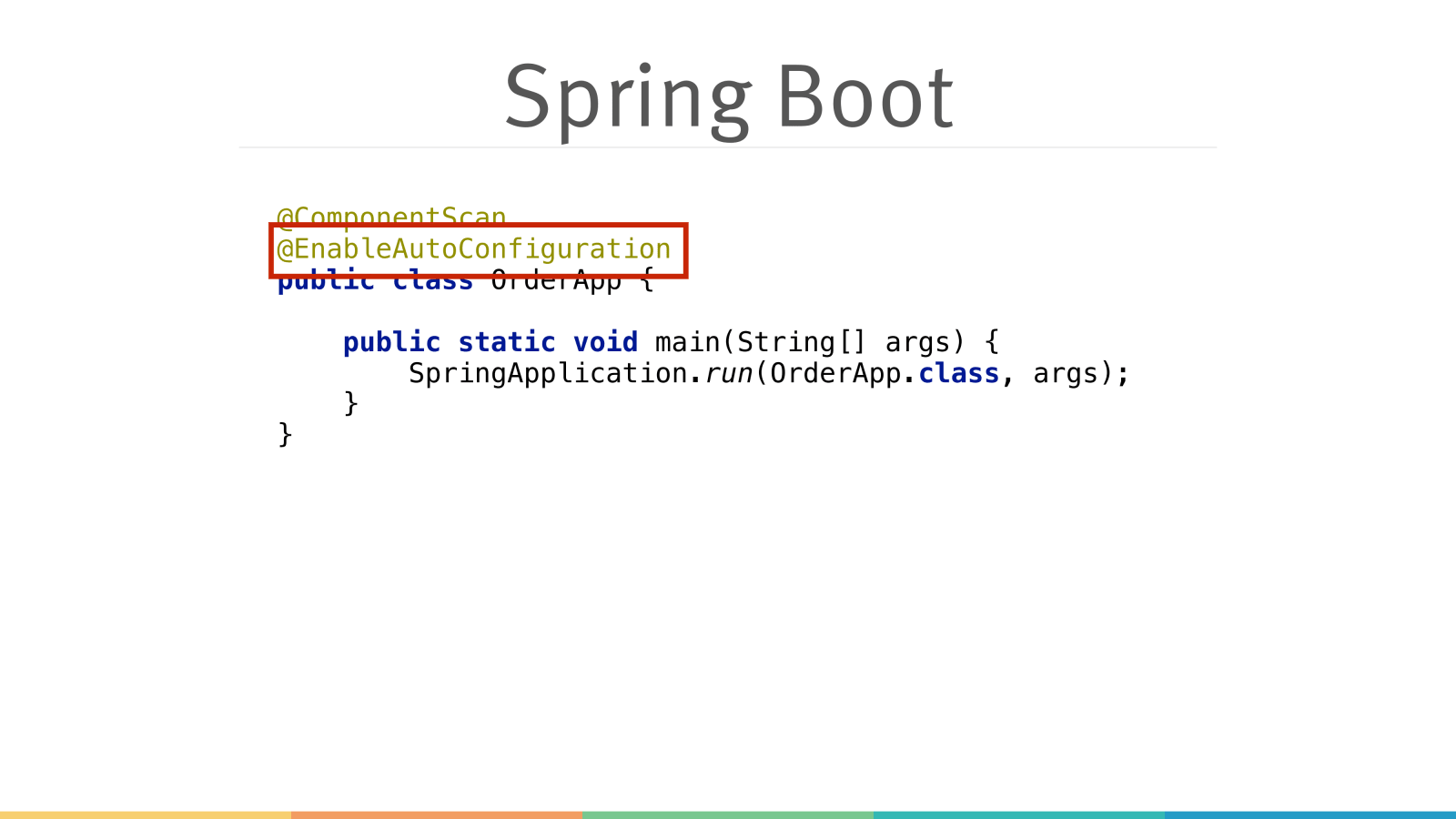
Task: Select the @EnableAutoConfiguration annotation text
Action: coord(474,249)
